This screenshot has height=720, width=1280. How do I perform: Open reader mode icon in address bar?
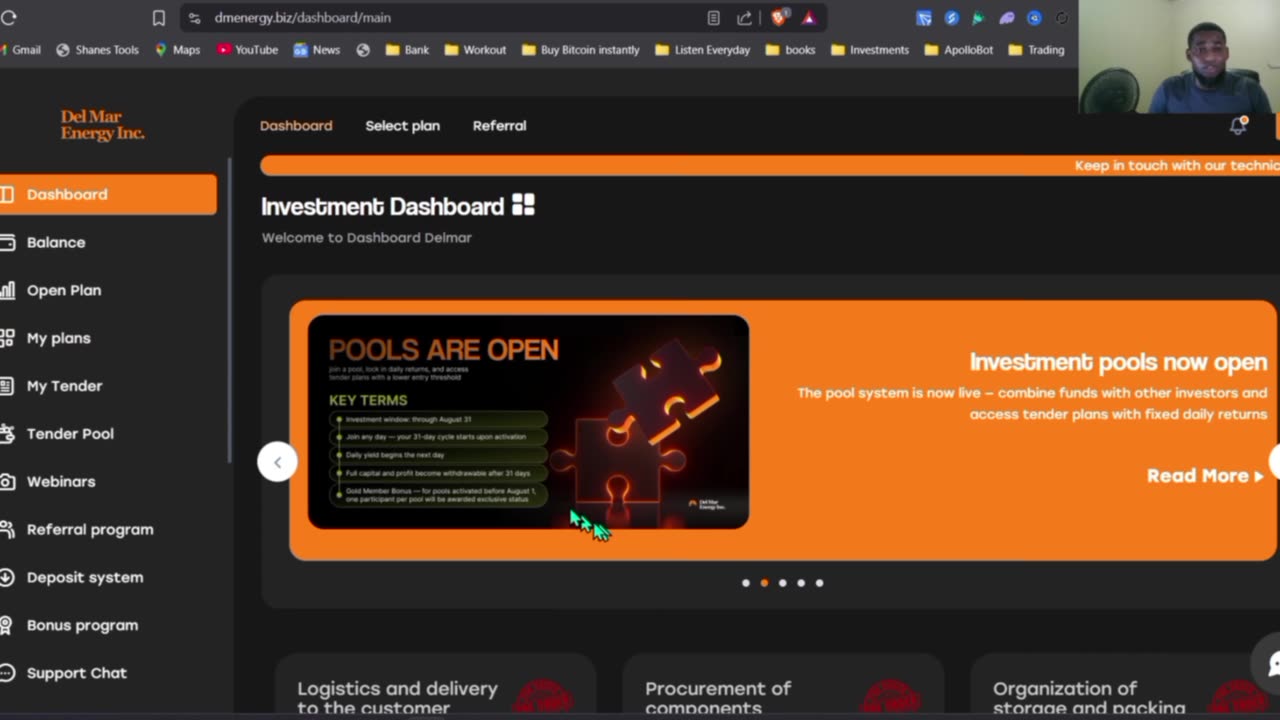click(x=713, y=18)
